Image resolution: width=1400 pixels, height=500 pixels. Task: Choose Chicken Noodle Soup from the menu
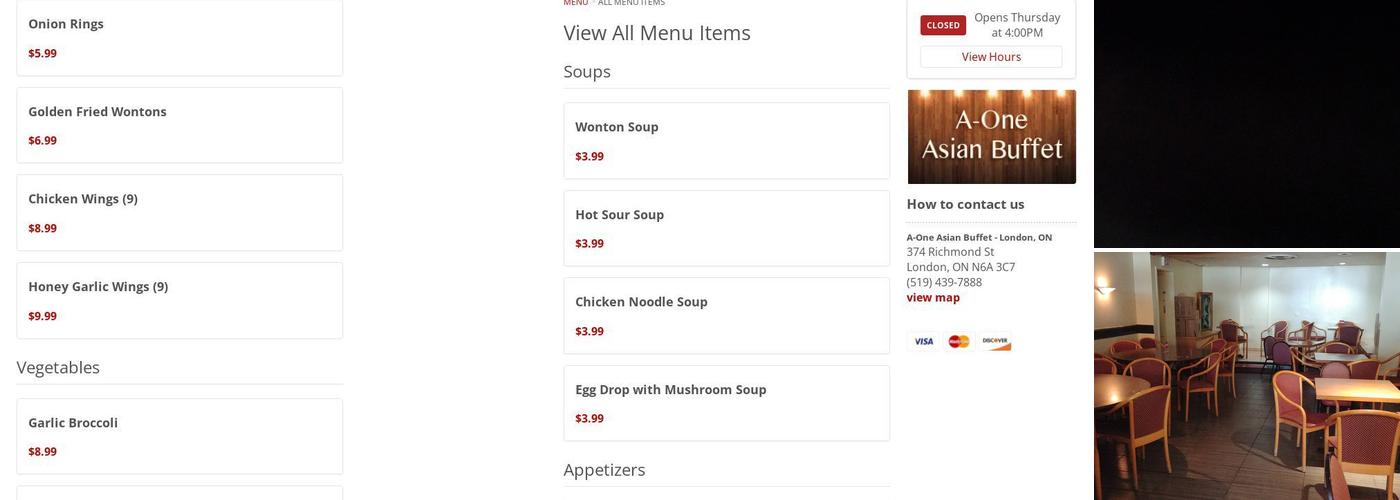(726, 315)
